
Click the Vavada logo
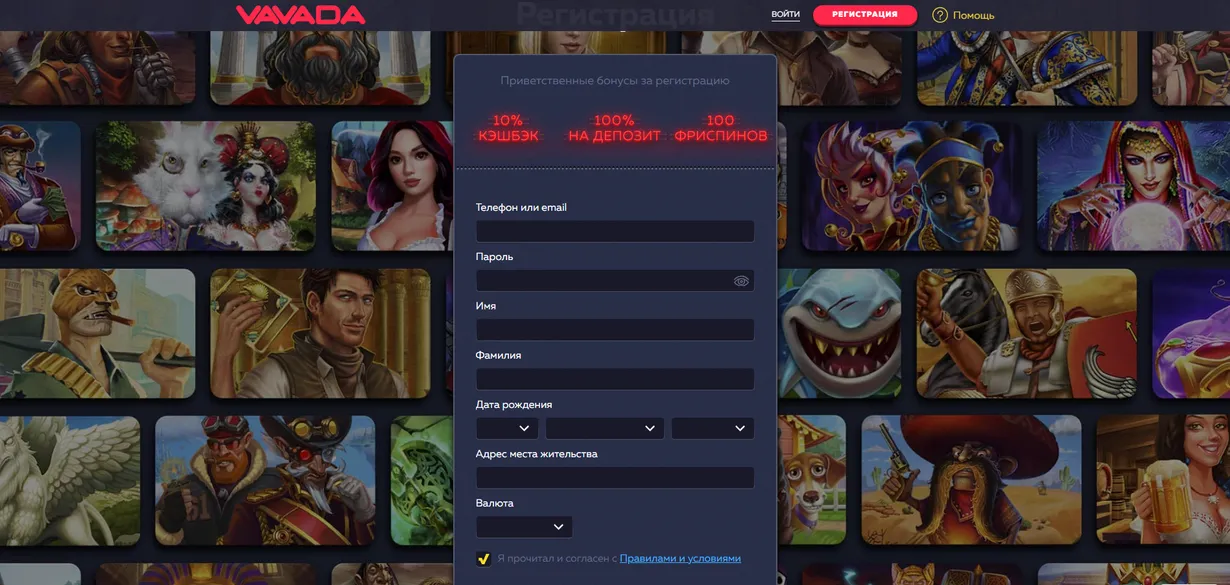point(300,15)
